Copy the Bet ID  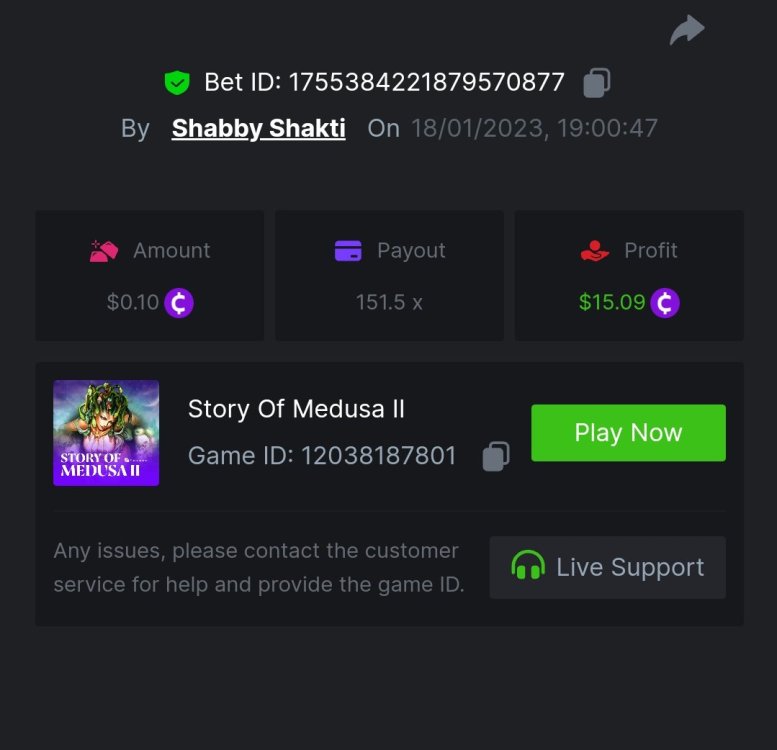tap(597, 83)
